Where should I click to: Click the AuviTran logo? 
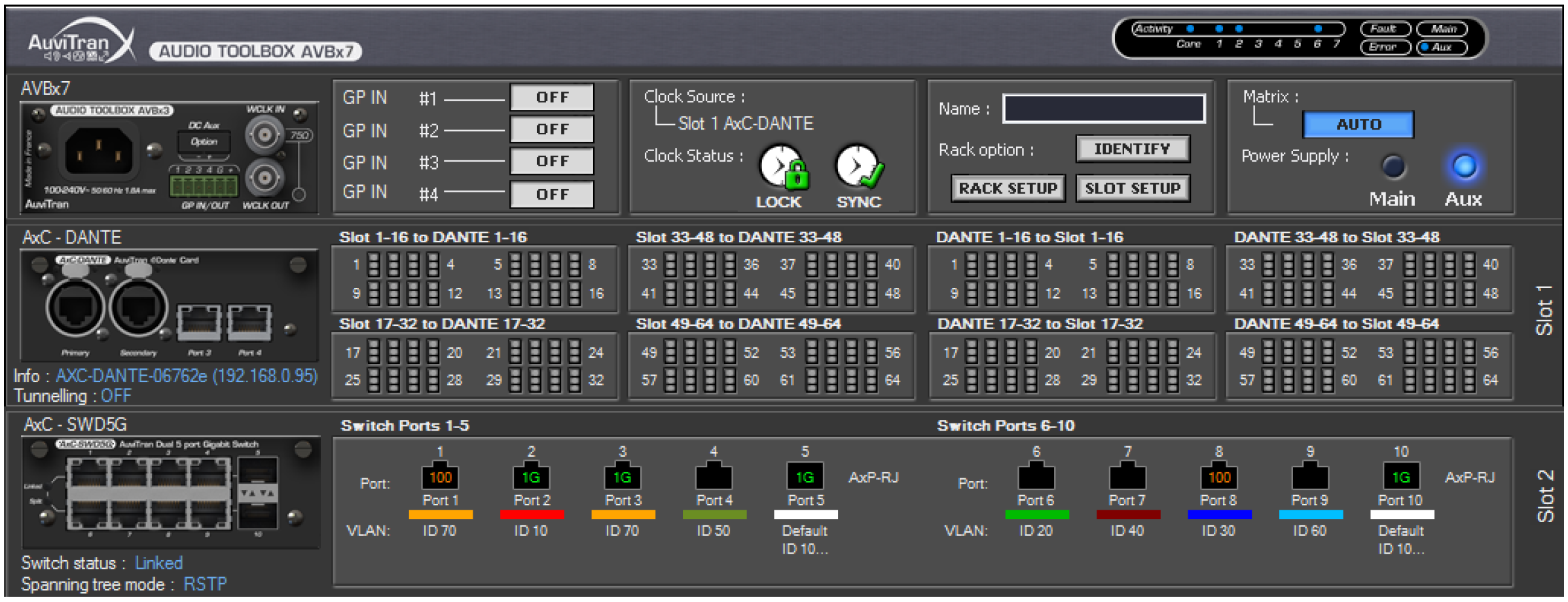coord(81,41)
